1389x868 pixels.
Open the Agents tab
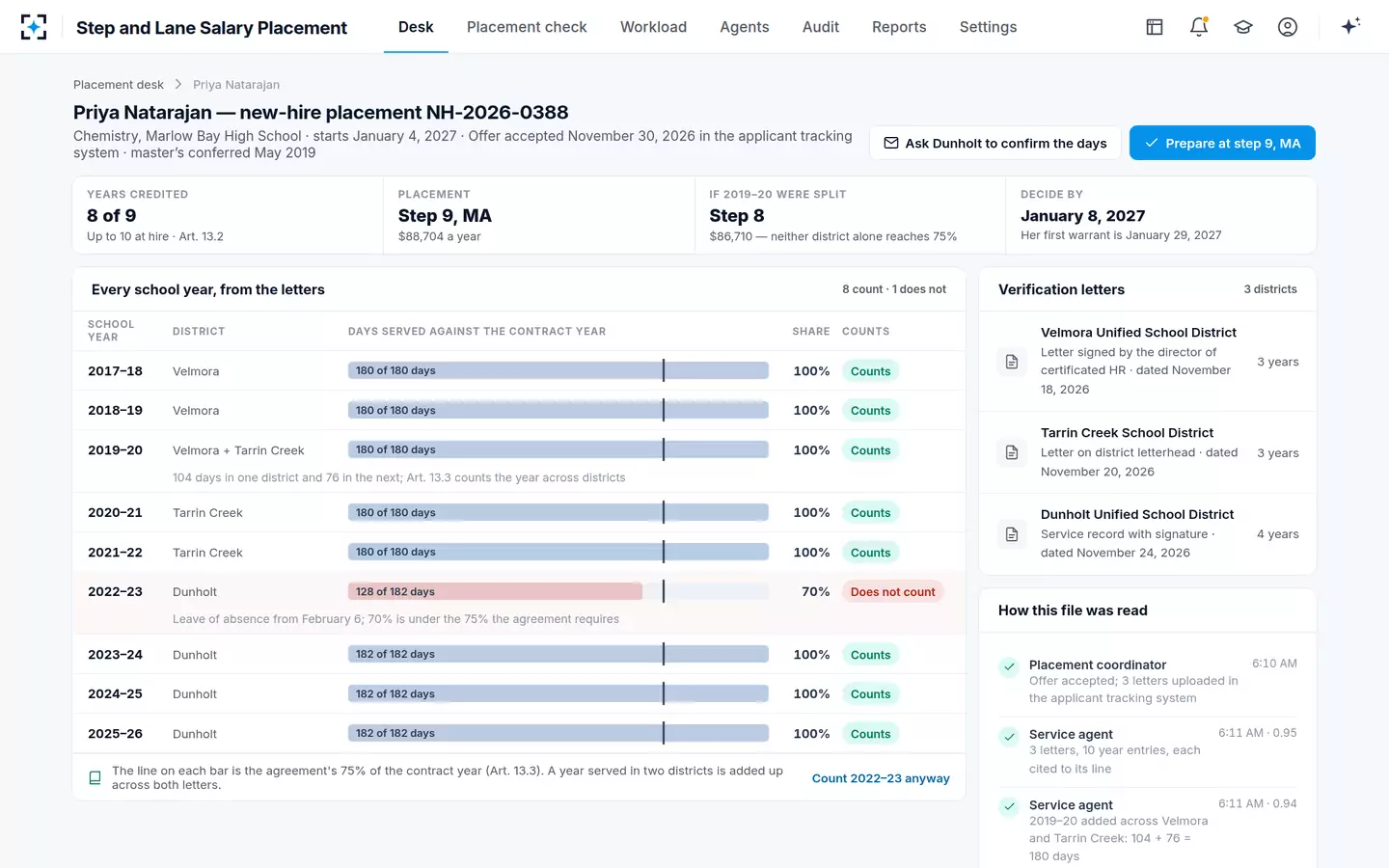pos(745,27)
